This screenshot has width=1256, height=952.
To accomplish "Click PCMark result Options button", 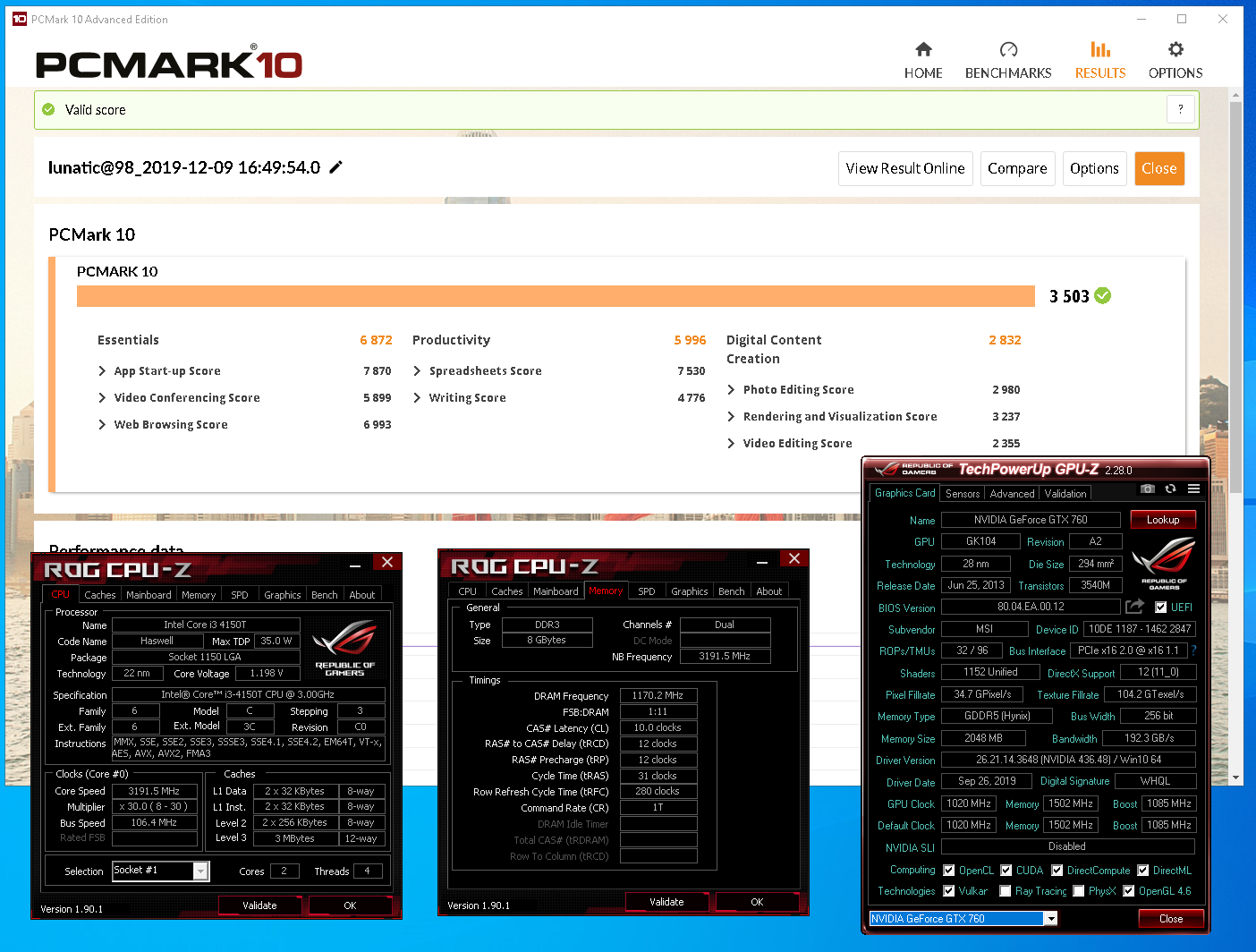I will 1094,168.
